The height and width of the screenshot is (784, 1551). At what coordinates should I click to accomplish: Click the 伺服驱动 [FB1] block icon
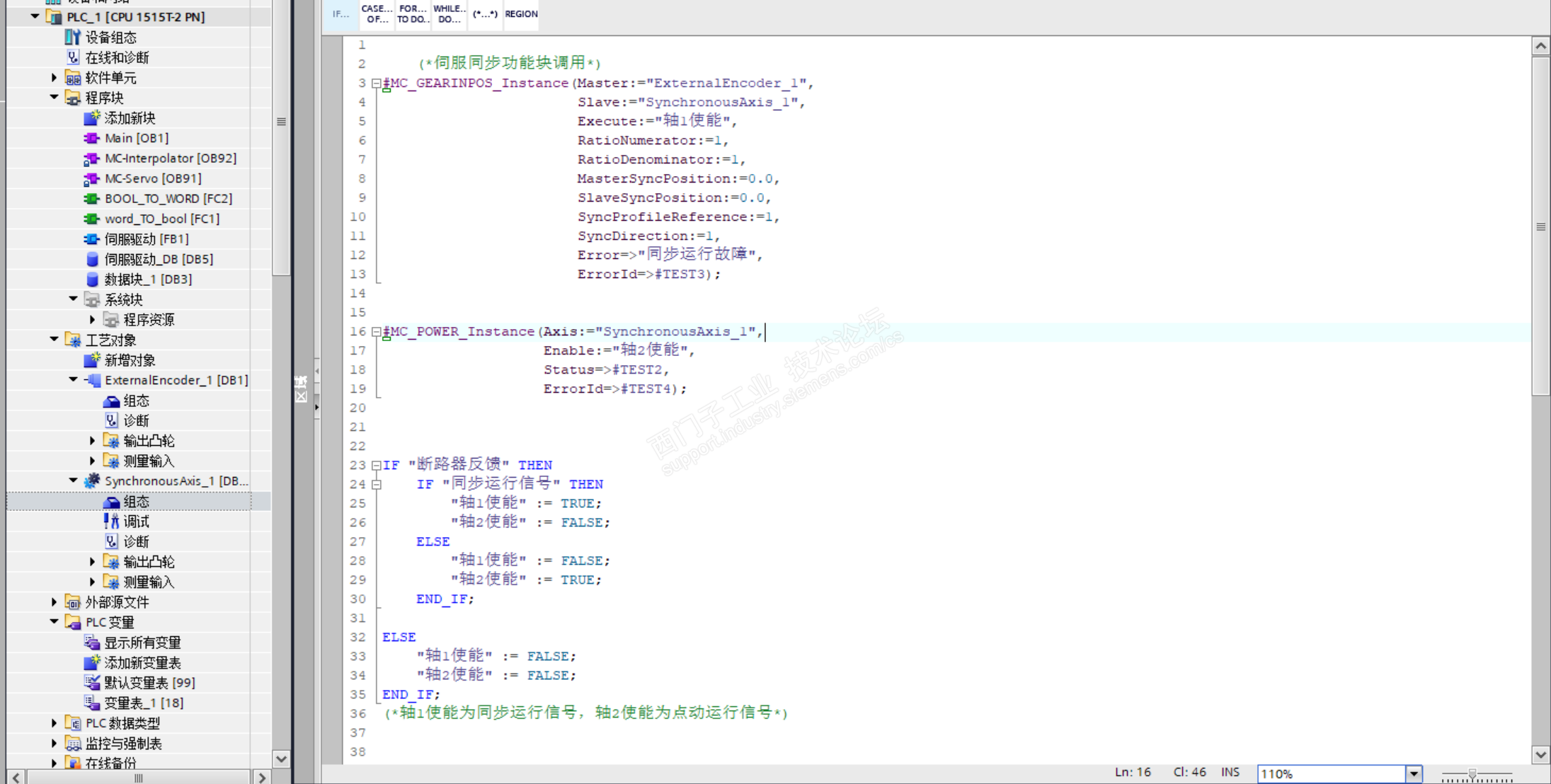pos(91,239)
